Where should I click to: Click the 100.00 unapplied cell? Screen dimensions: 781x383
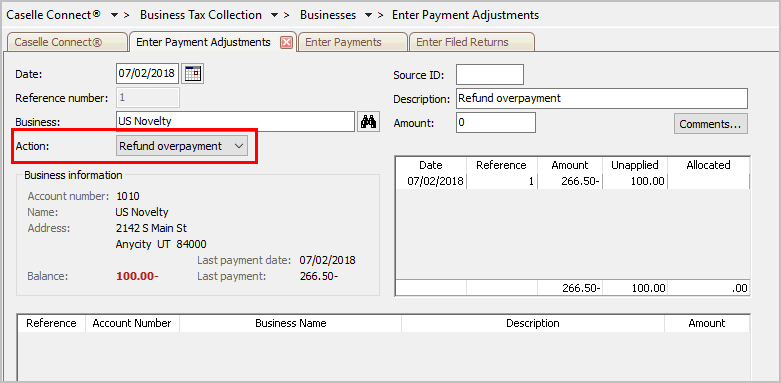point(635,181)
